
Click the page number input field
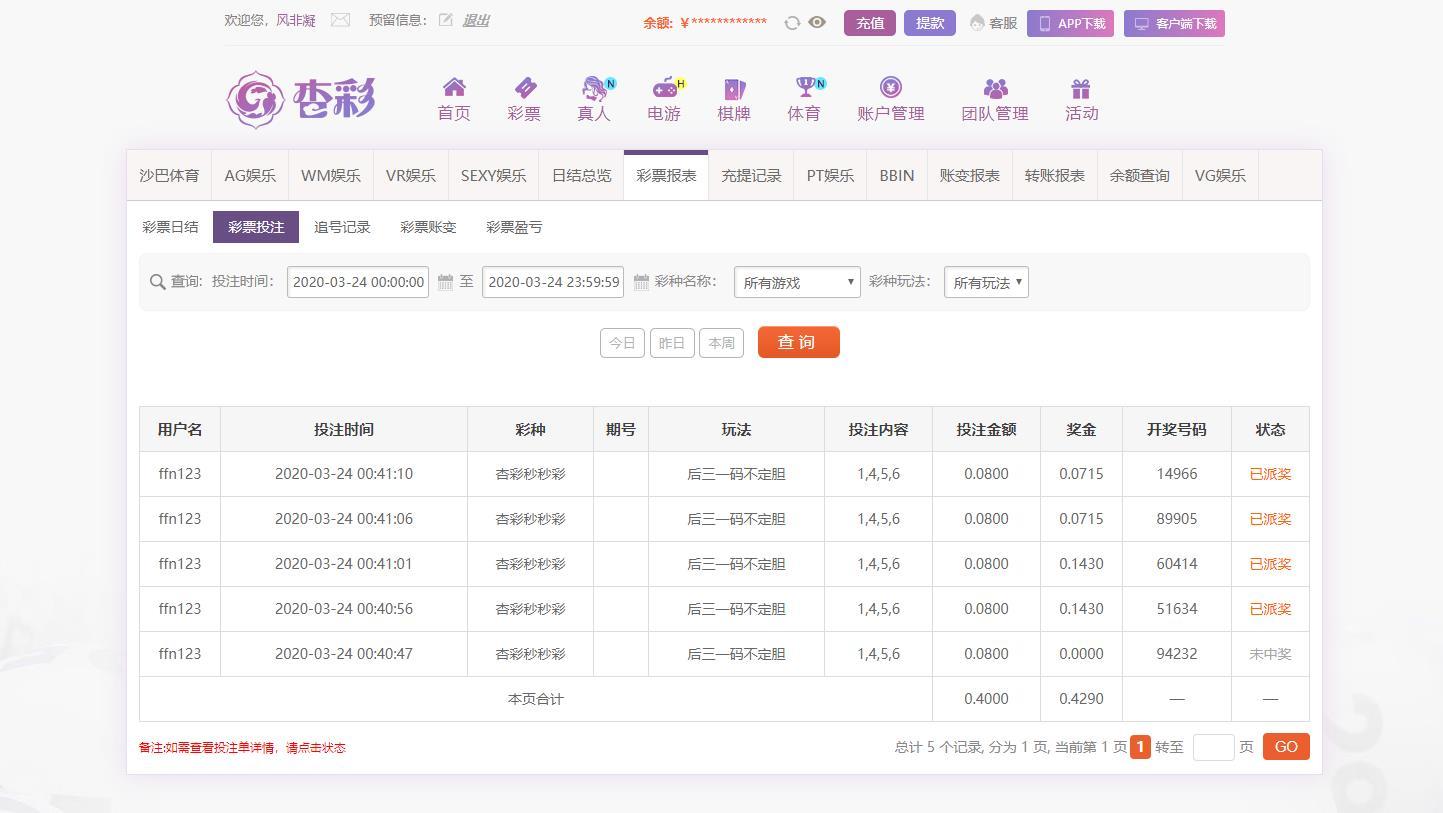click(1213, 747)
